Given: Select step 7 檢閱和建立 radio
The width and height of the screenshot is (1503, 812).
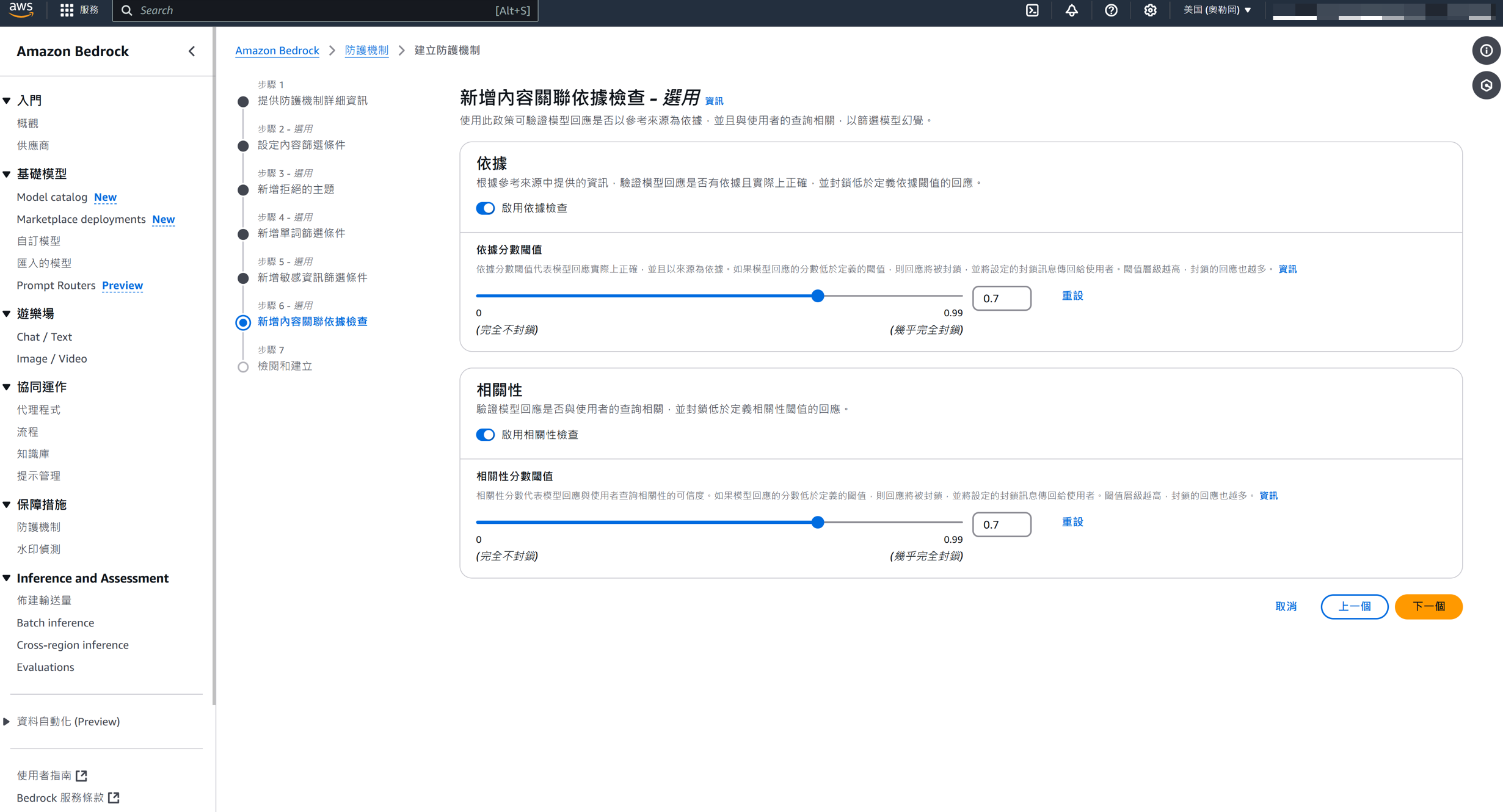Looking at the screenshot, I should click(243, 366).
